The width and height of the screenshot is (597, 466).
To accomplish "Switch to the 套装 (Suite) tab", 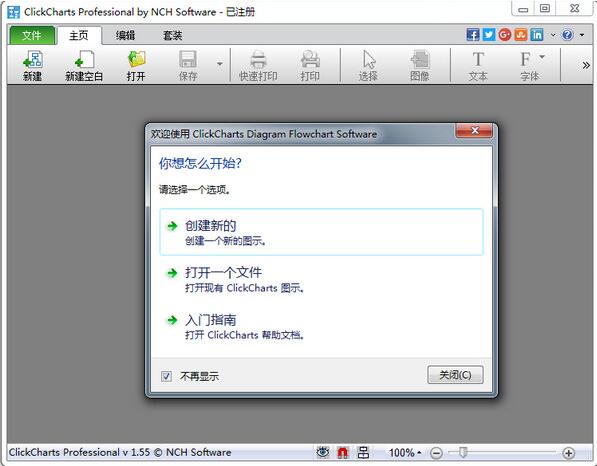I will click(172, 35).
